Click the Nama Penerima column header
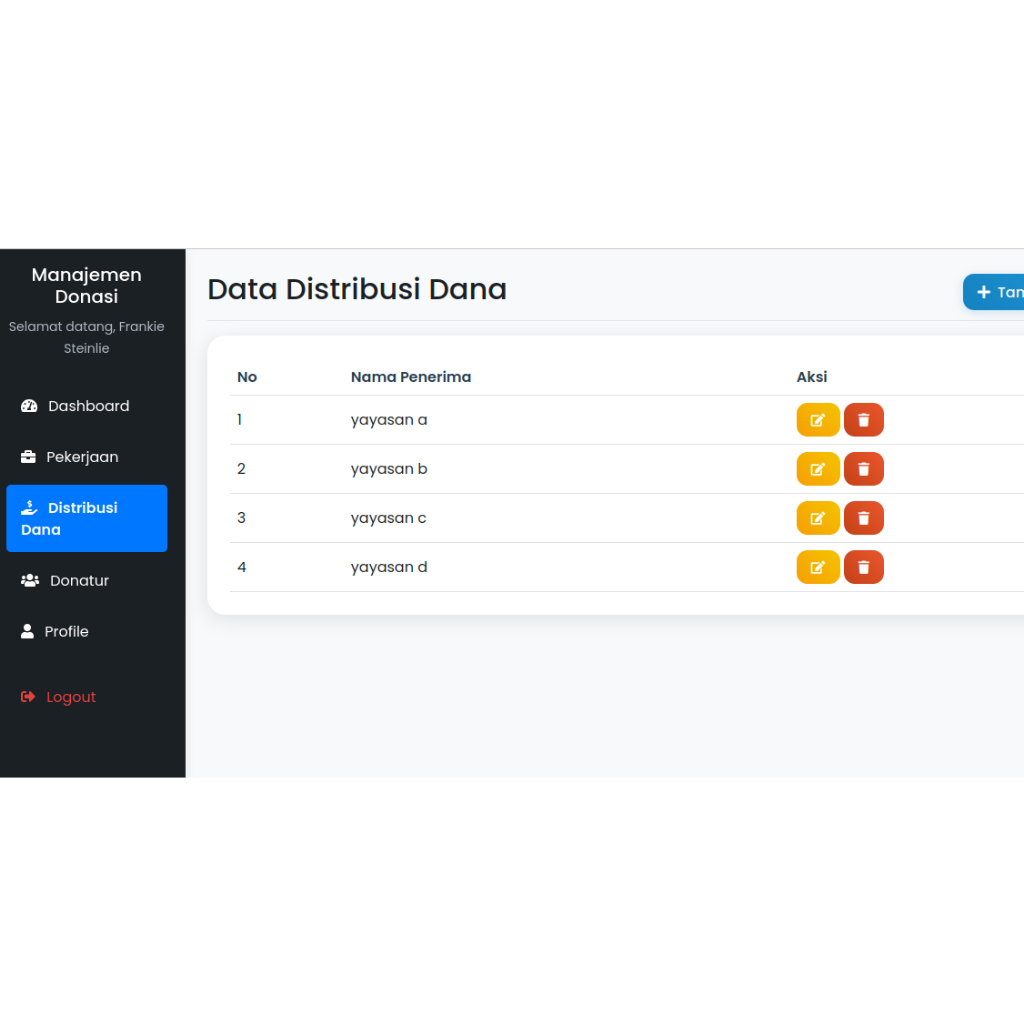Screen dimensions: 1024x1024 click(x=410, y=377)
